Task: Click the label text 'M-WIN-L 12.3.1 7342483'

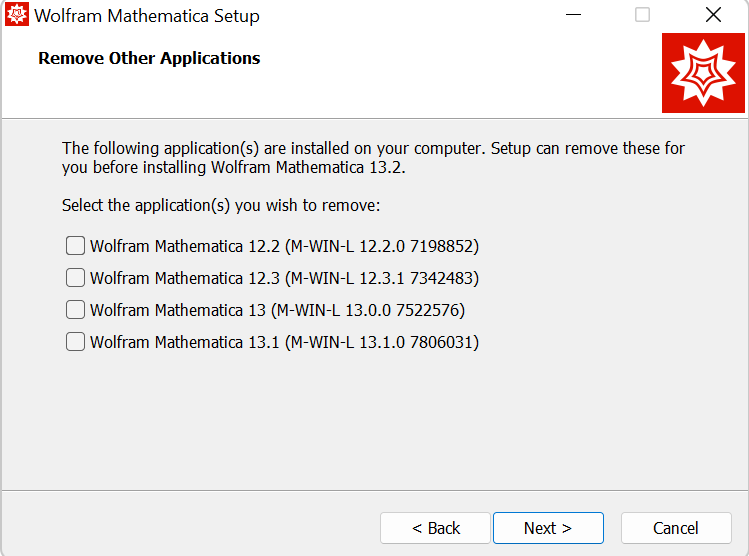Action: tap(382, 278)
